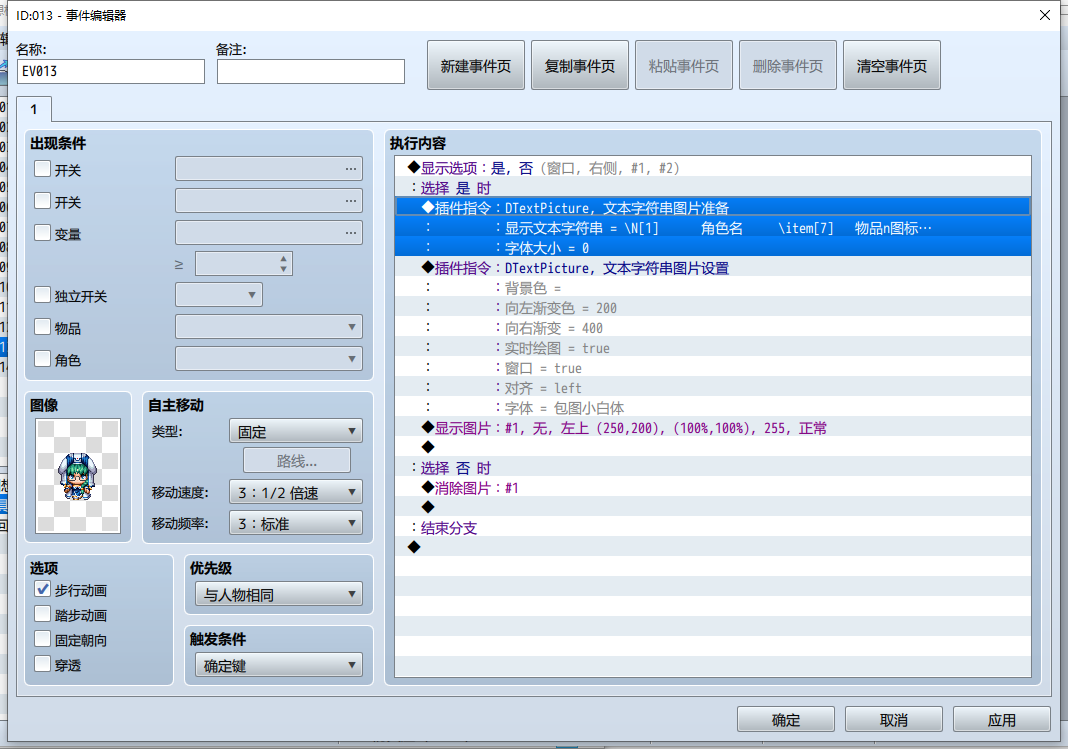Viewport: 1068px width, 749px height.
Task: Check the 踏步动画 option
Action: (42, 614)
